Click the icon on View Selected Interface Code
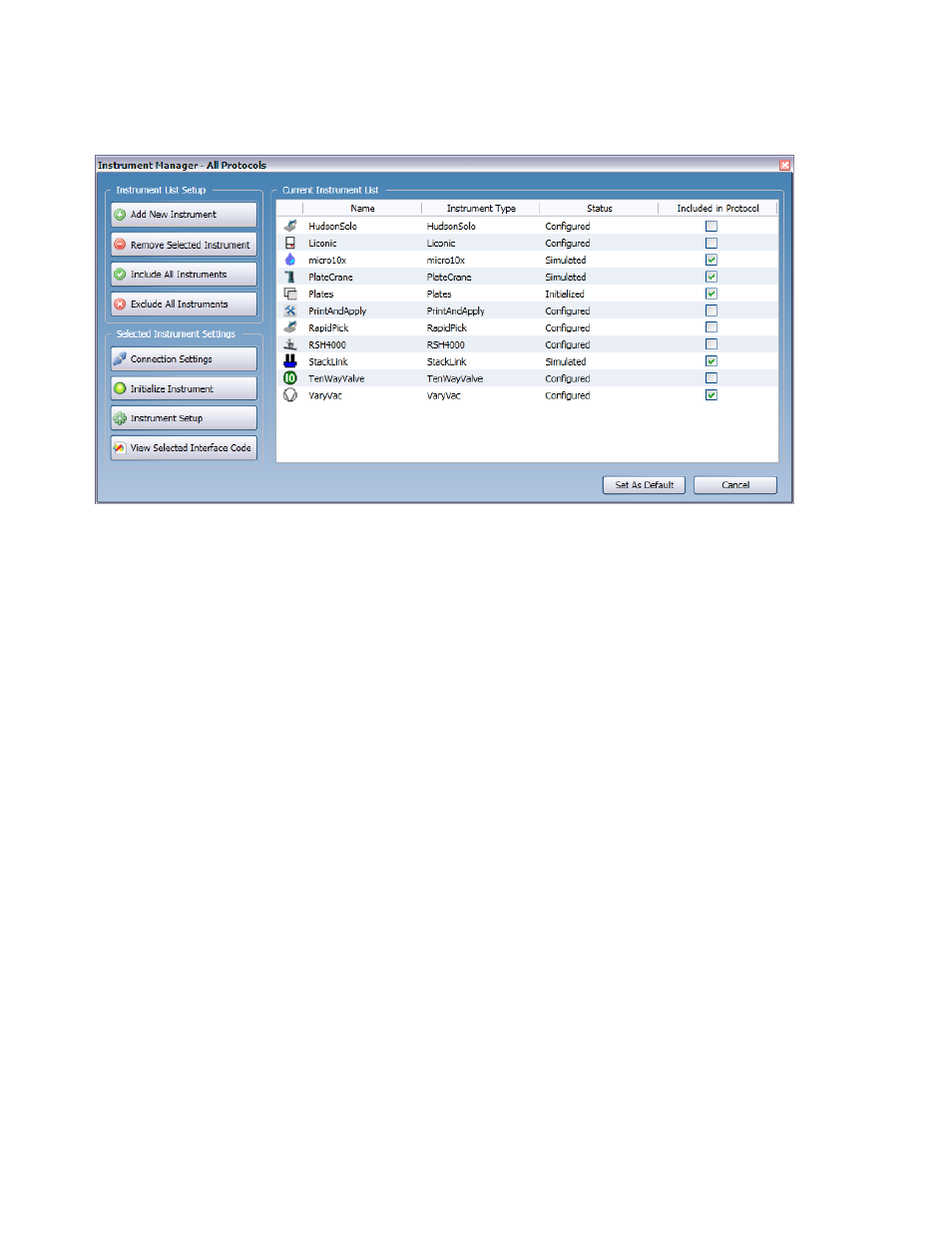The width and height of the screenshot is (952, 1233). pyautogui.click(x=120, y=448)
